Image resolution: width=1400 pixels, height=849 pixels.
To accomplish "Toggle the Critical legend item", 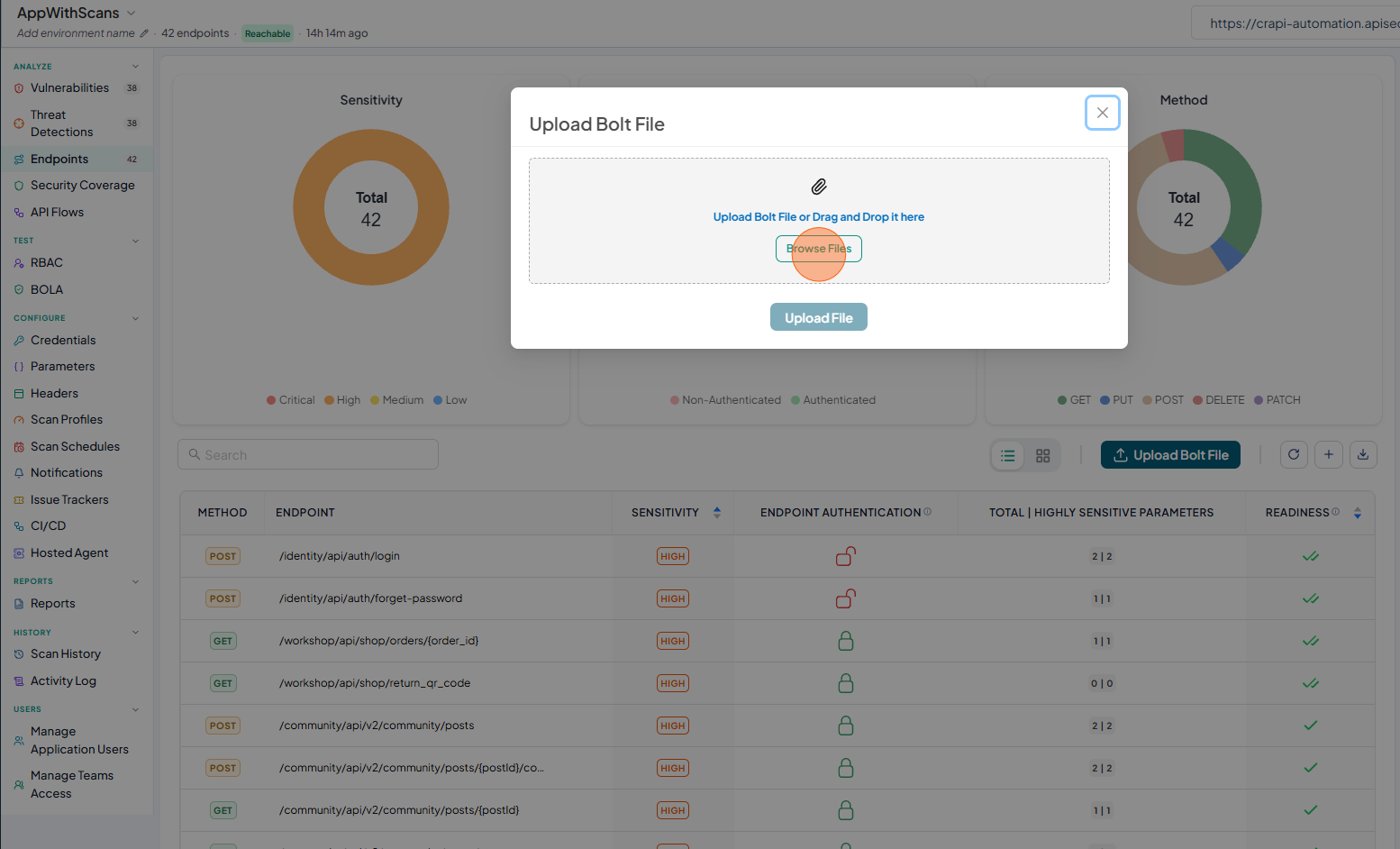I will coord(290,400).
